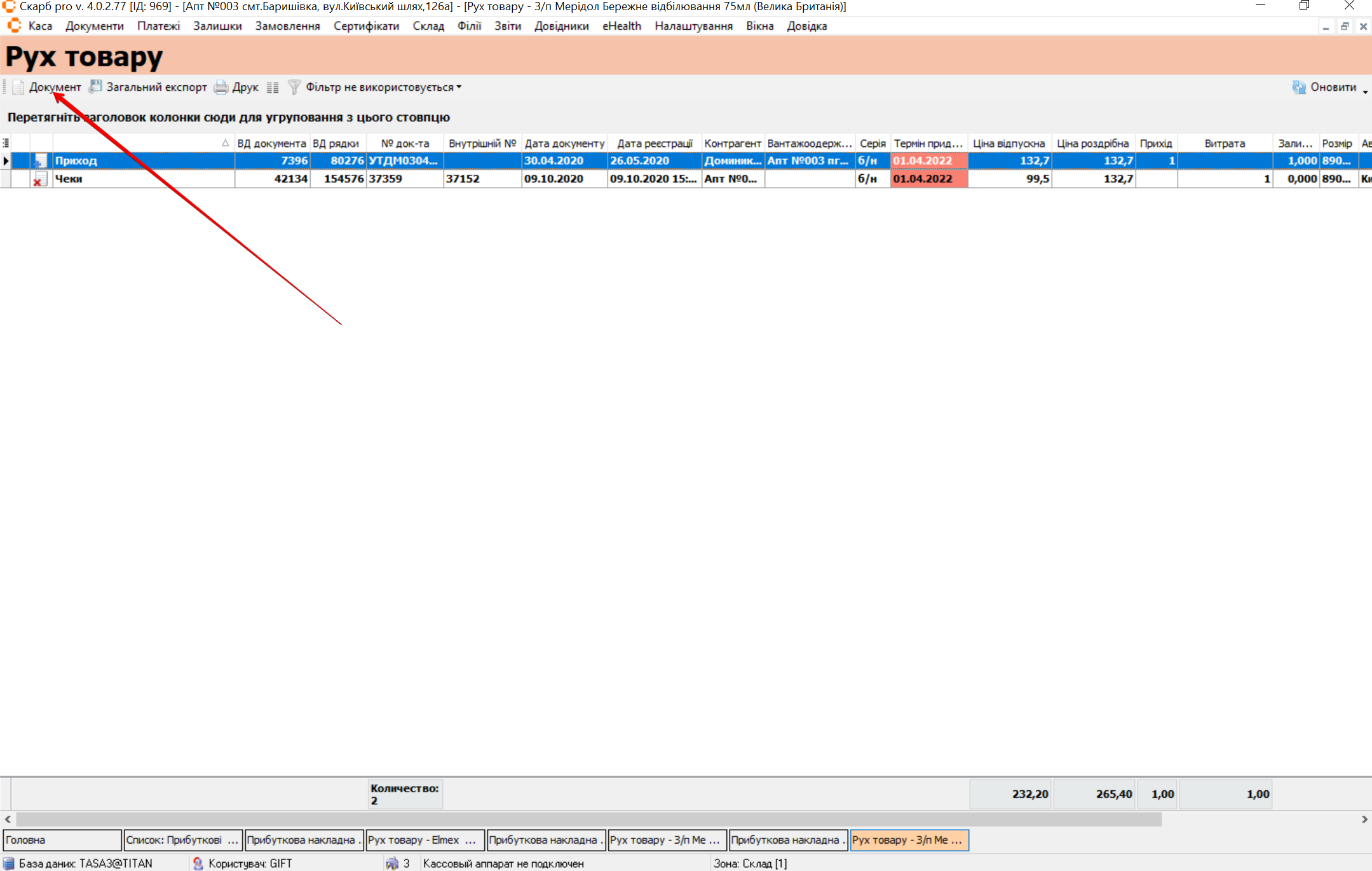Switch to the Головна tab
This screenshot has height=871, width=1372.
[x=62, y=840]
